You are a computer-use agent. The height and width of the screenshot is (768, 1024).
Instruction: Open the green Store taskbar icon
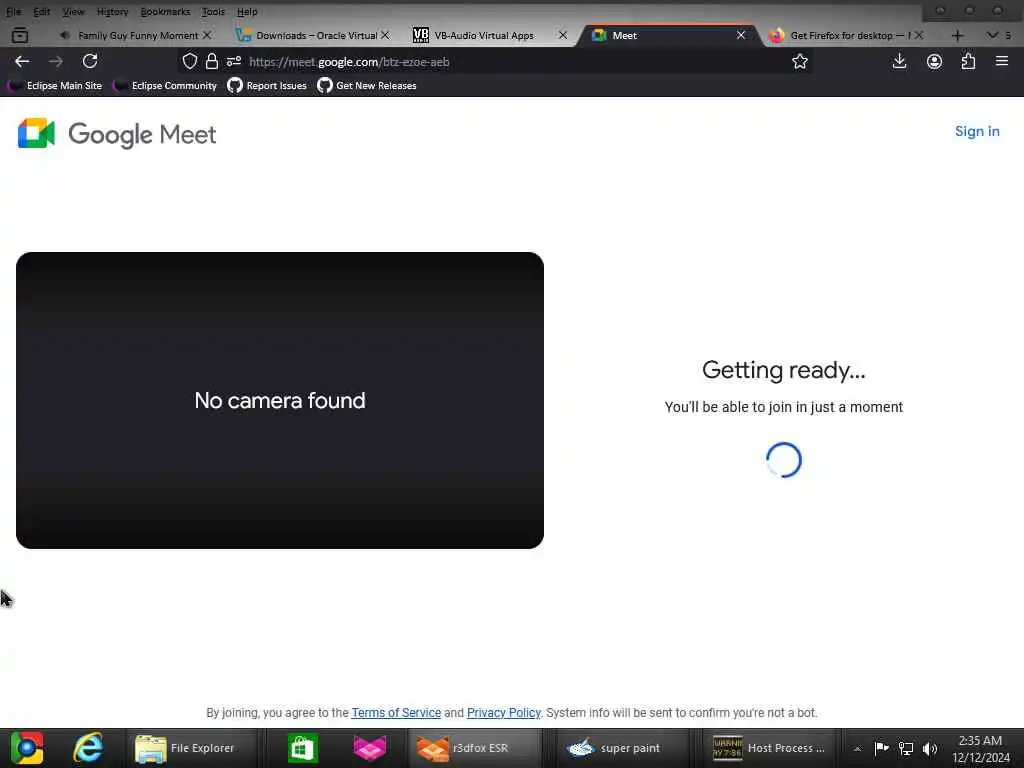(302, 748)
